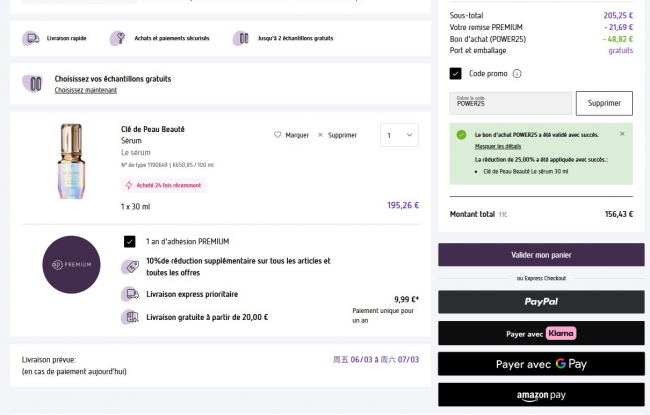The height and width of the screenshot is (415, 650).
Task: Pay with PayPal express checkout
Action: point(541,301)
